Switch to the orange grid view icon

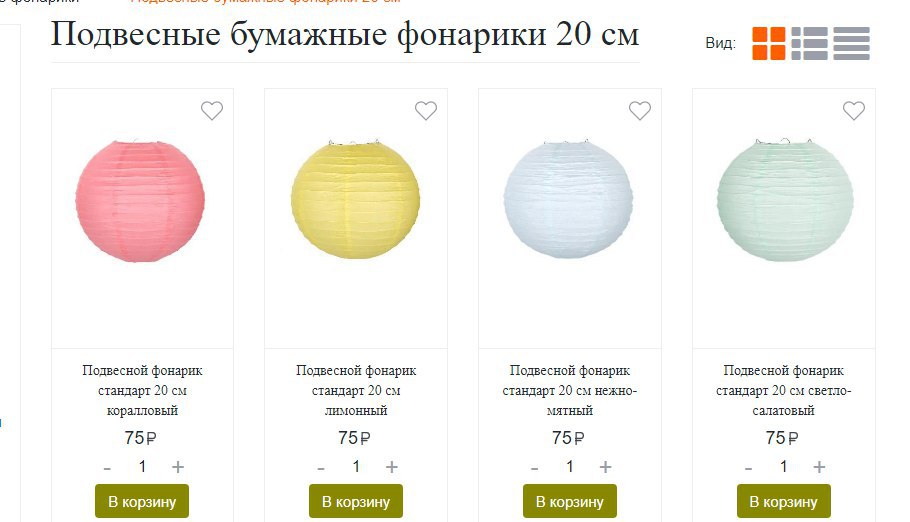point(768,43)
